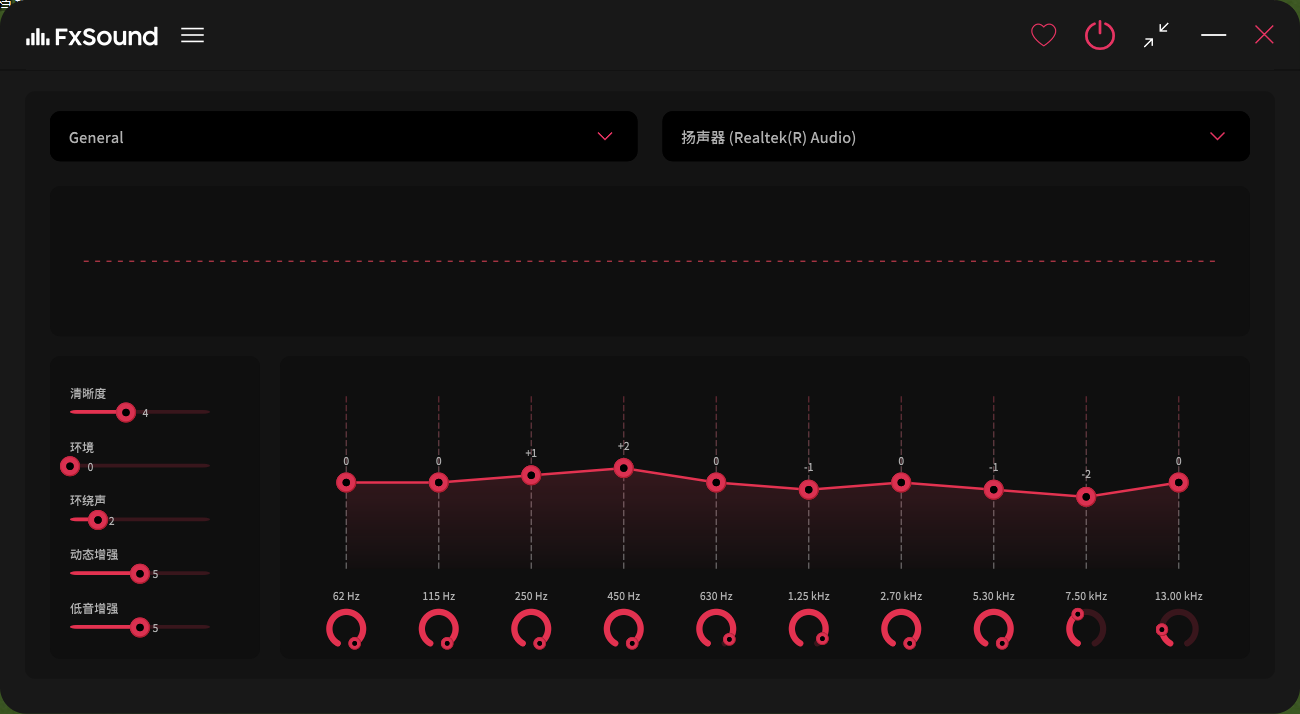Click the 7.50 kHz EQ band point at -2
Image resolution: width=1300 pixels, height=714 pixels.
pos(1086,497)
